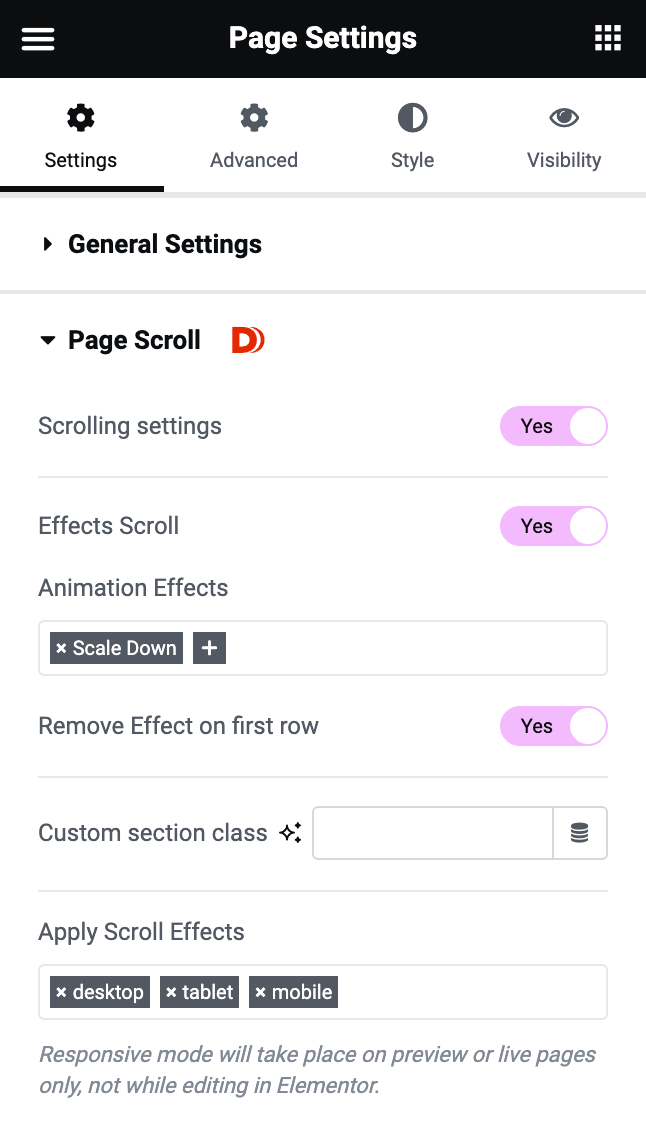Remove the Scale Down effect tag

tap(60, 648)
